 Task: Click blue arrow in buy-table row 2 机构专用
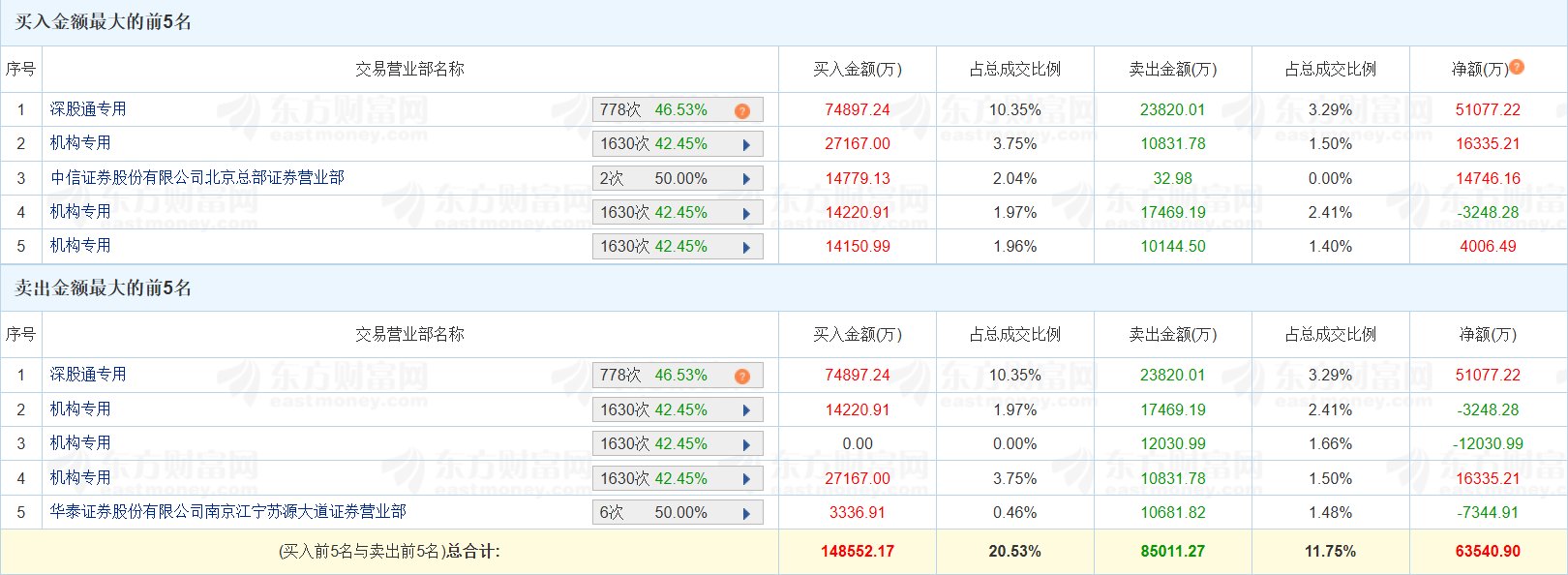(746, 144)
